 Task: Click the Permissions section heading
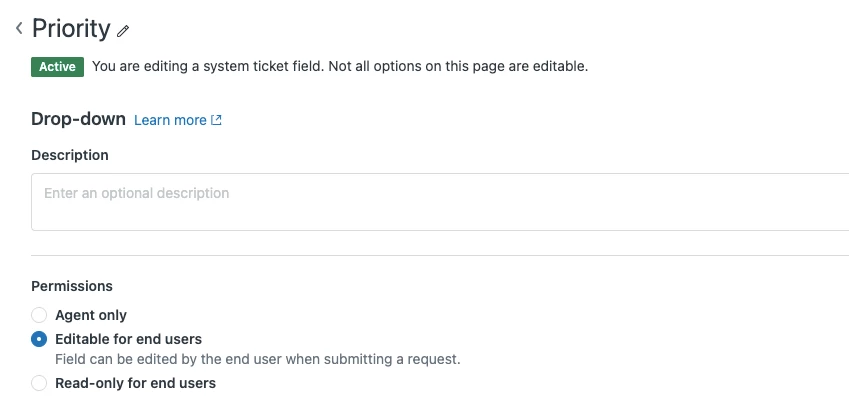coord(72,286)
